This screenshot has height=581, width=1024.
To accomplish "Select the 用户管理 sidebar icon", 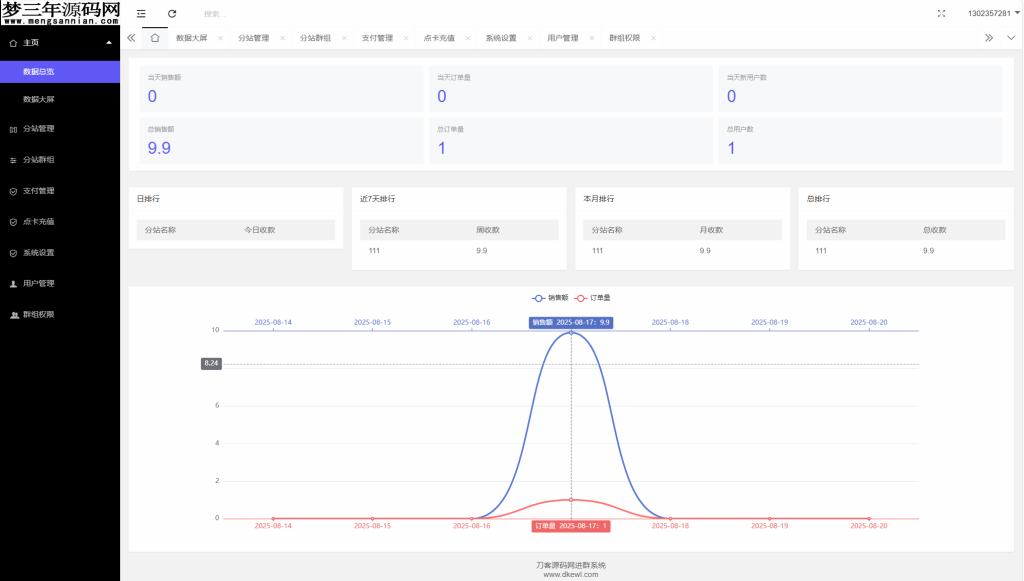I will [14, 283].
